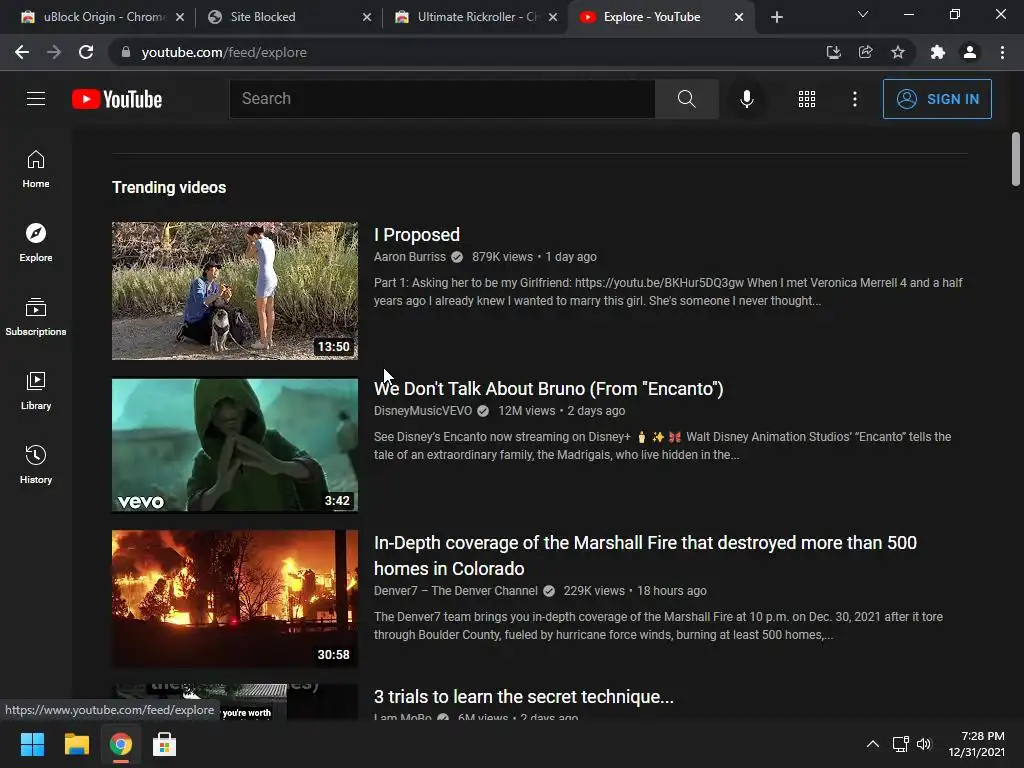The image size is (1024, 768).
Task: Click We Don't Talk About Bruno title
Action: tap(549, 389)
